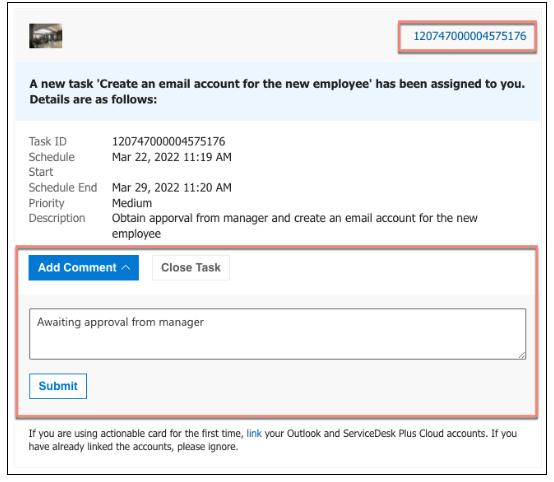Focus the comment box with 'Awaiting approval from manager'
The height and width of the screenshot is (482, 554).
tap(277, 334)
